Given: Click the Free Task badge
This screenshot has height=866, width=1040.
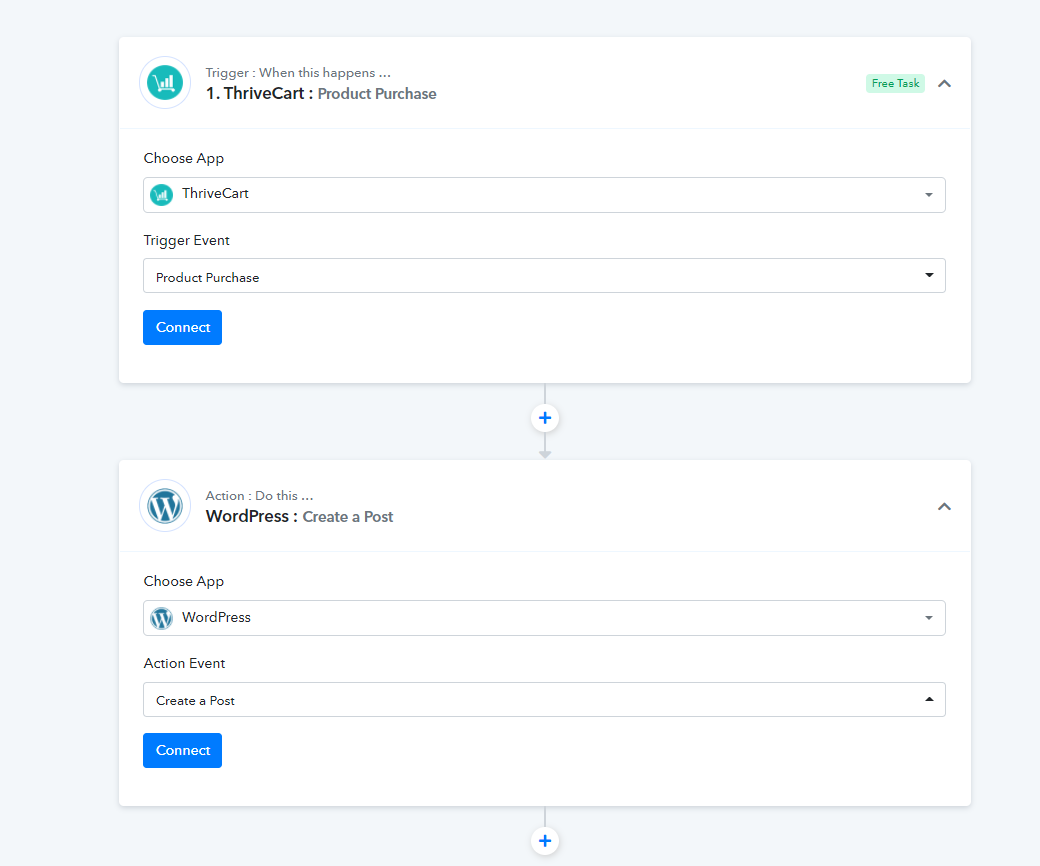Looking at the screenshot, I should coord(895,84).
